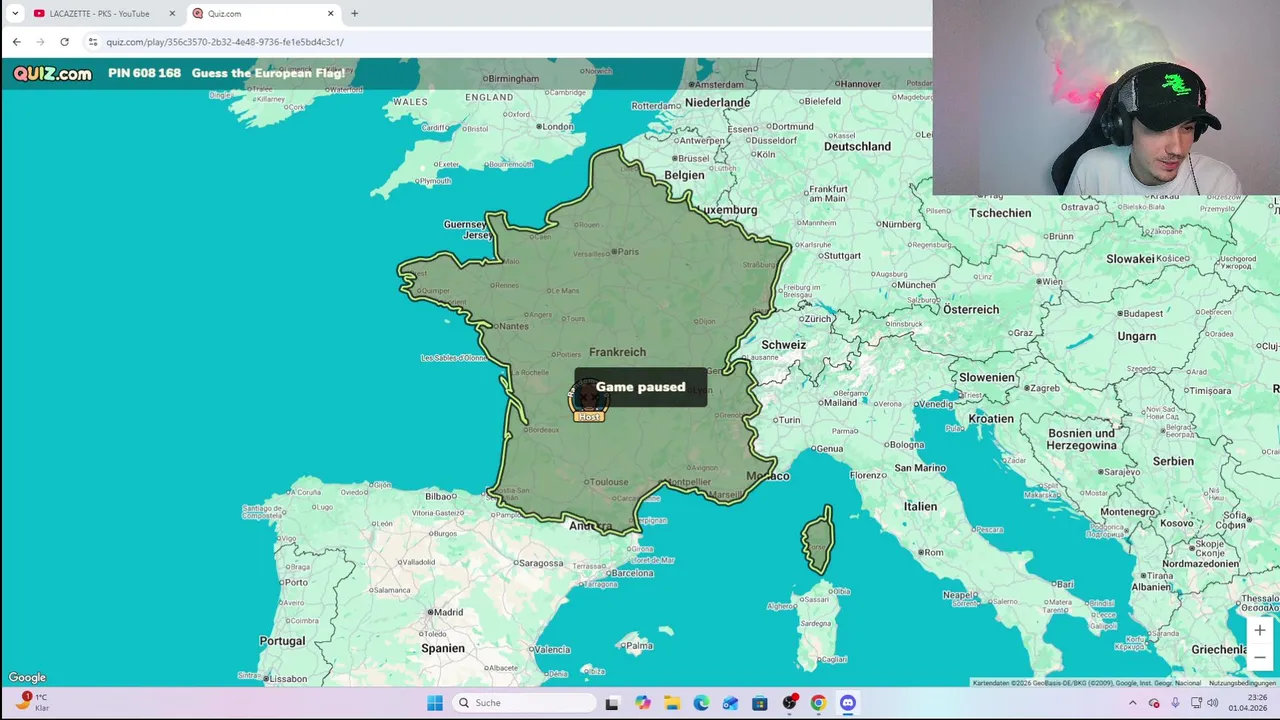Open the tab search dropdown arrow

coord(15,13)
